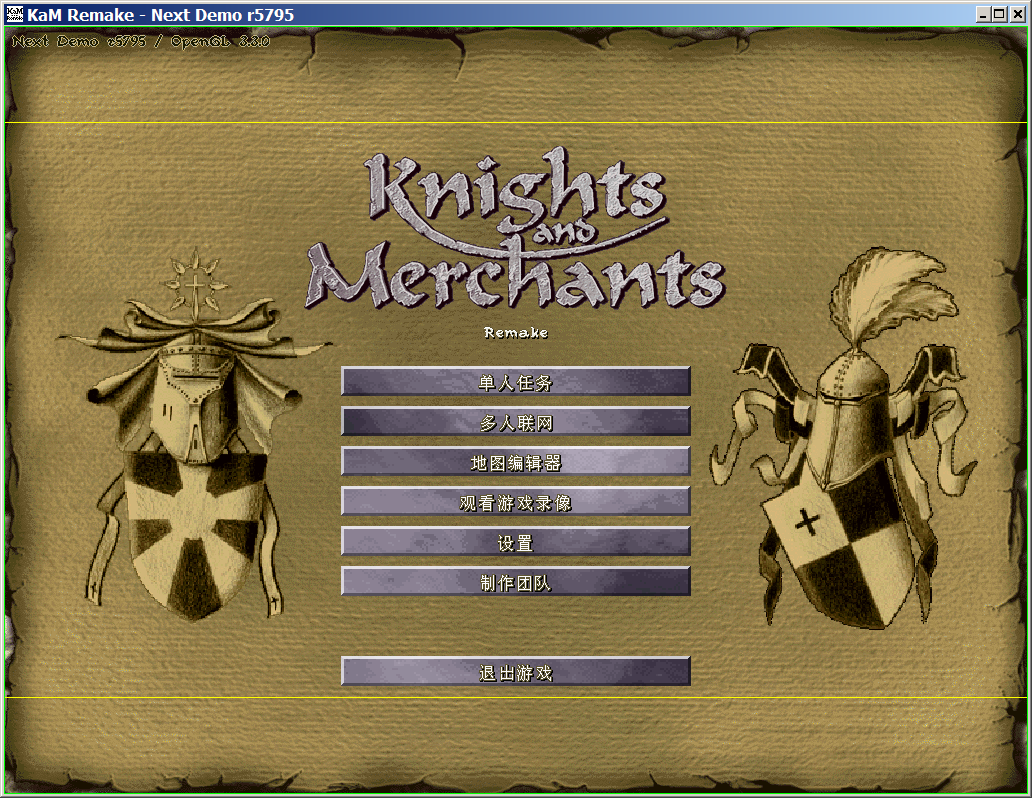Maximize the KaM Remake window
Screen dimensions: 1032x798
point(1000,14)
